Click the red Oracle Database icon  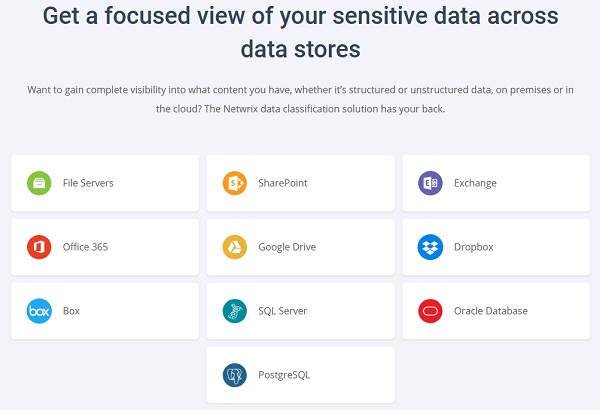(430, 311)
